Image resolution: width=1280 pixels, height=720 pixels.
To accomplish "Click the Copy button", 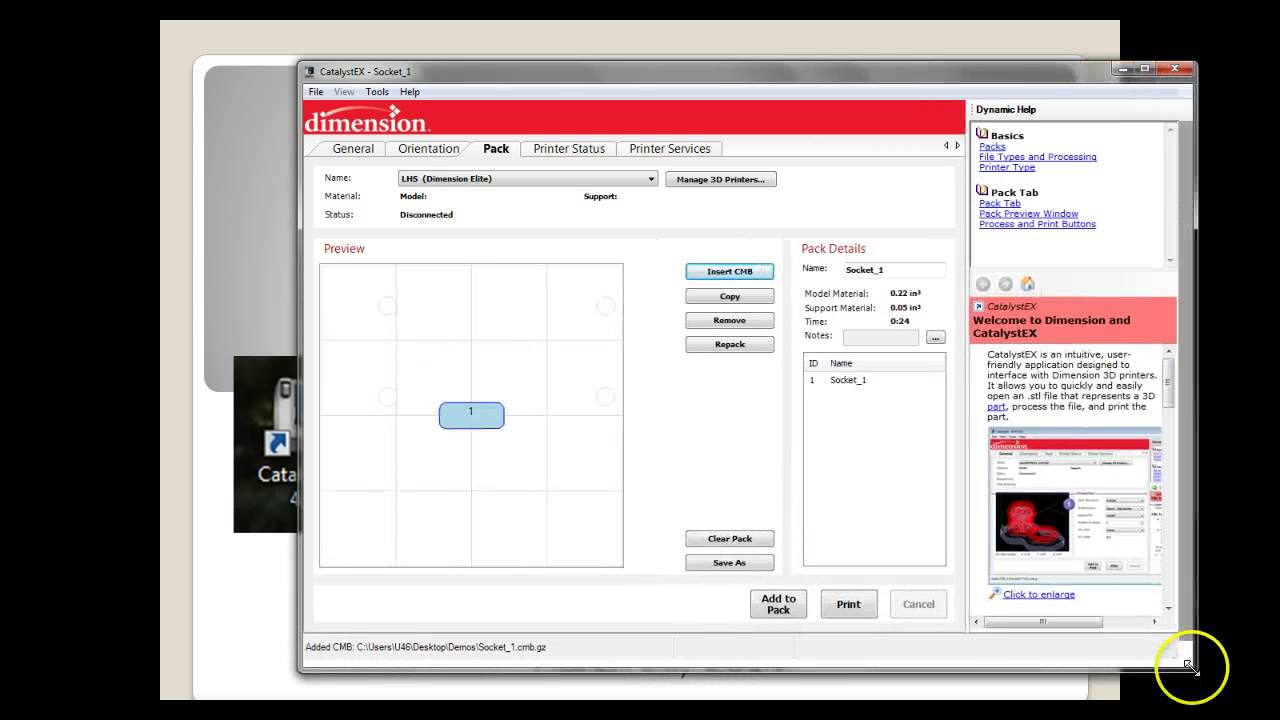I will coord(730,296).
